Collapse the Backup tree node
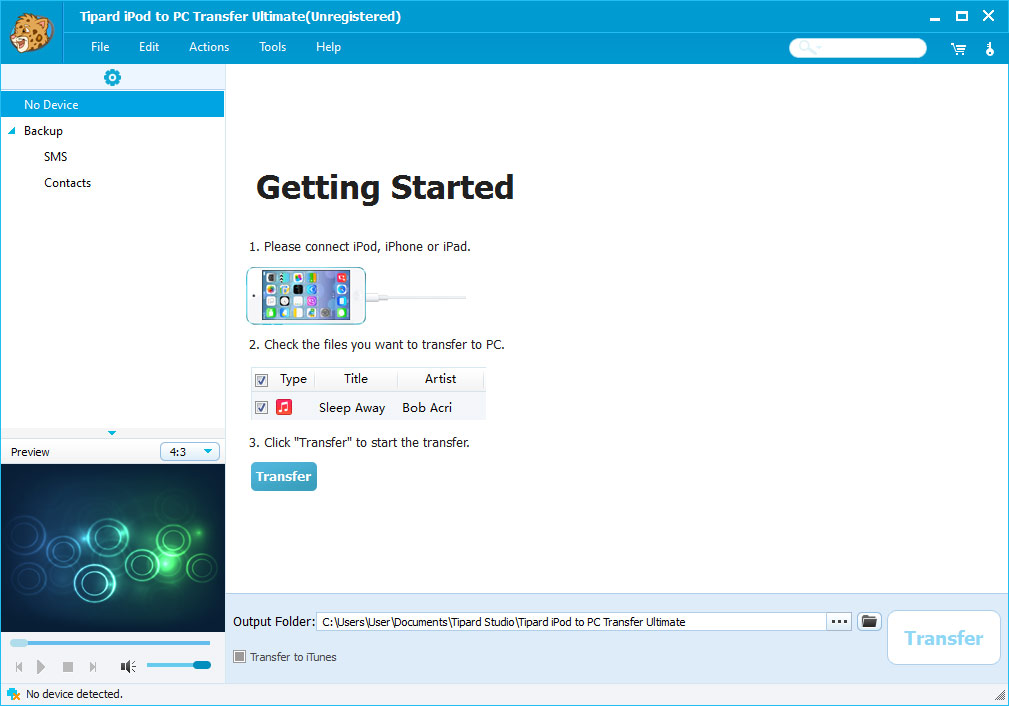 (12, 131)
